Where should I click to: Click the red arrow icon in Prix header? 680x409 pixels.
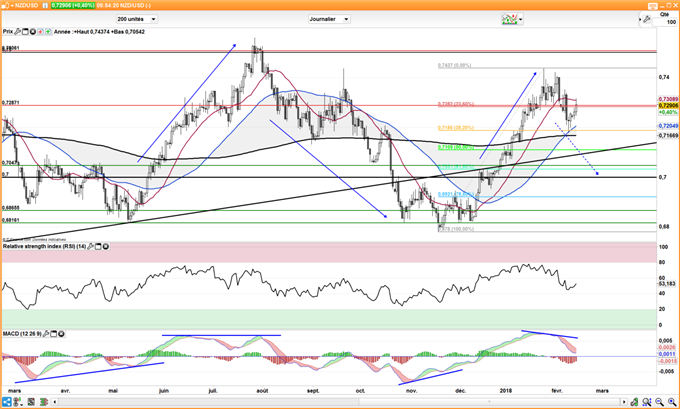pos(40,32)
